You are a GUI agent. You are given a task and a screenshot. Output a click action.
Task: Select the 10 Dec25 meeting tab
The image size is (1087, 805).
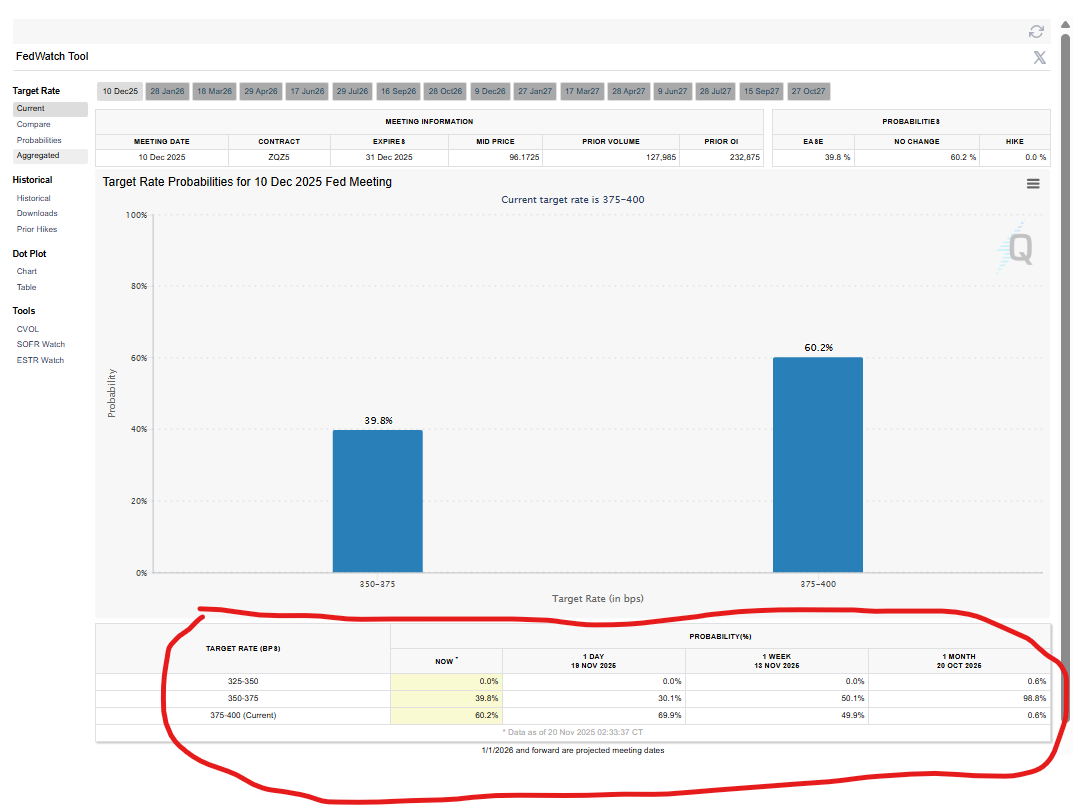(120, 92)
